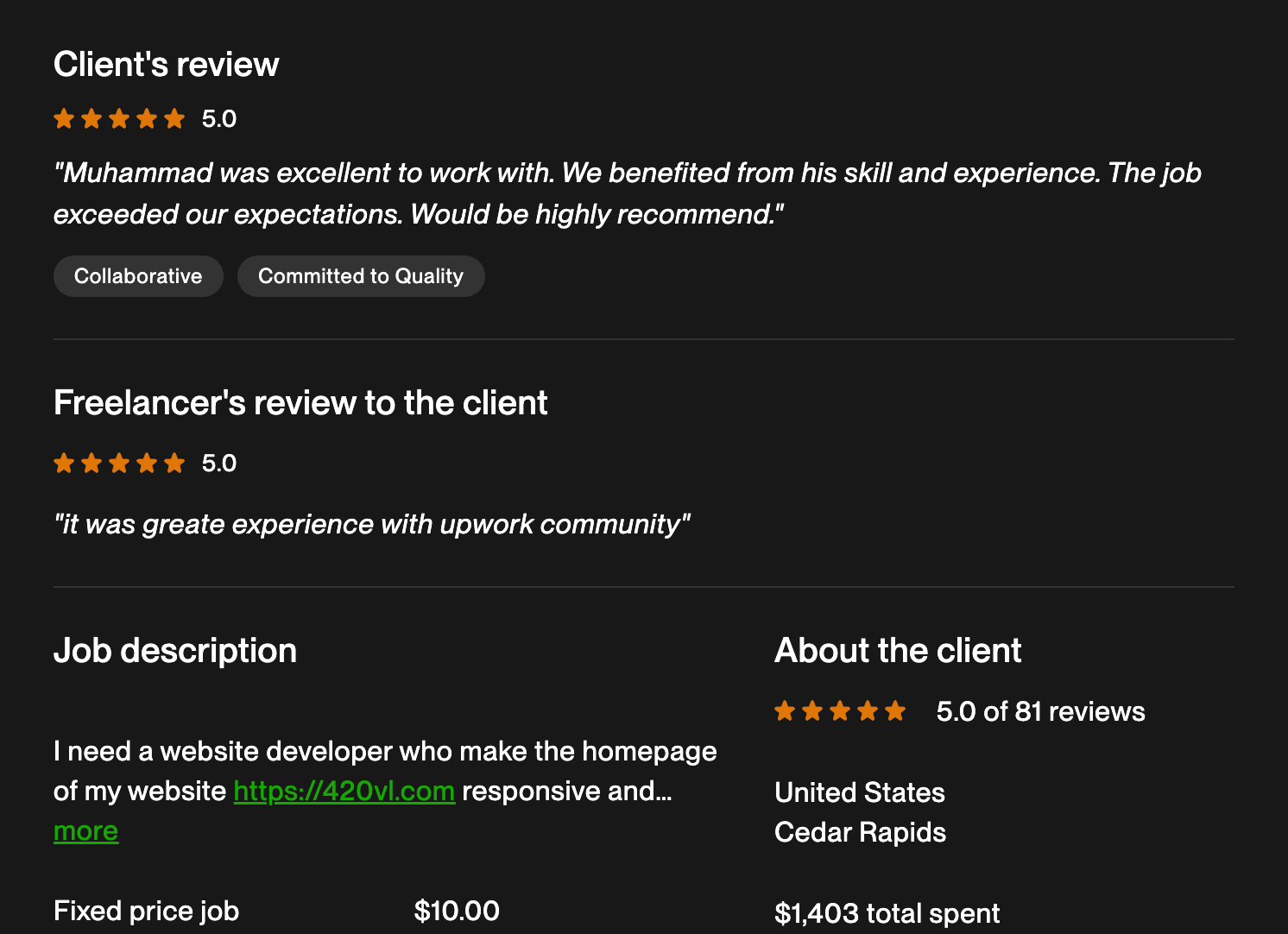
Task: Click the "5.0 of 81 reviews" text
Action: (1040, 711)
